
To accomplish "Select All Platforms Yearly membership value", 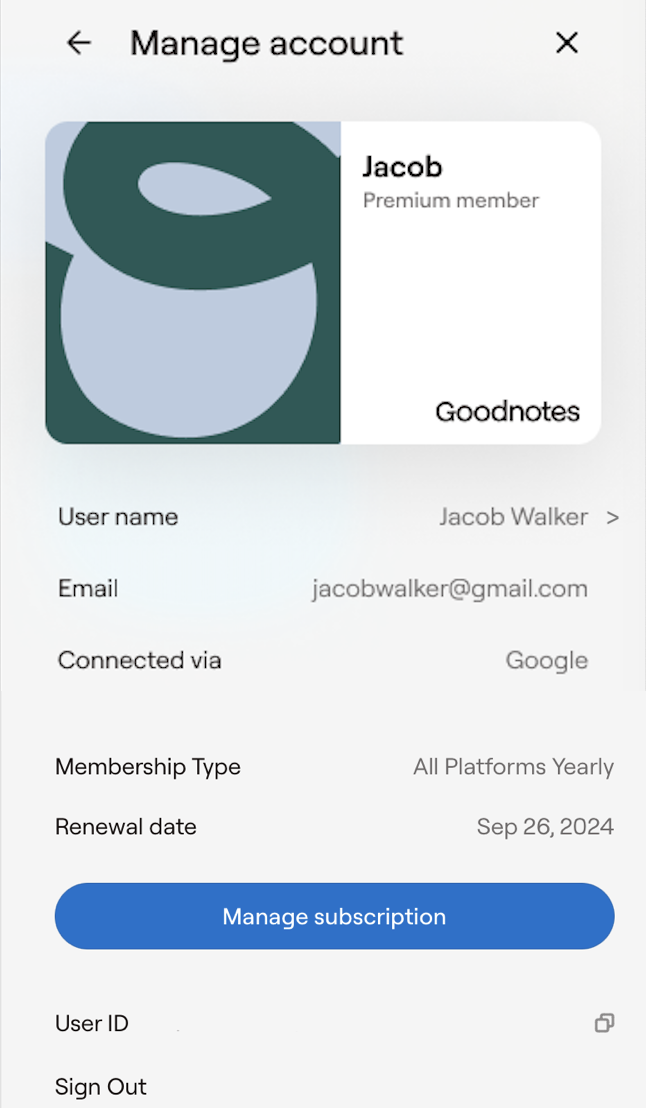I will [x=513, y=767].
